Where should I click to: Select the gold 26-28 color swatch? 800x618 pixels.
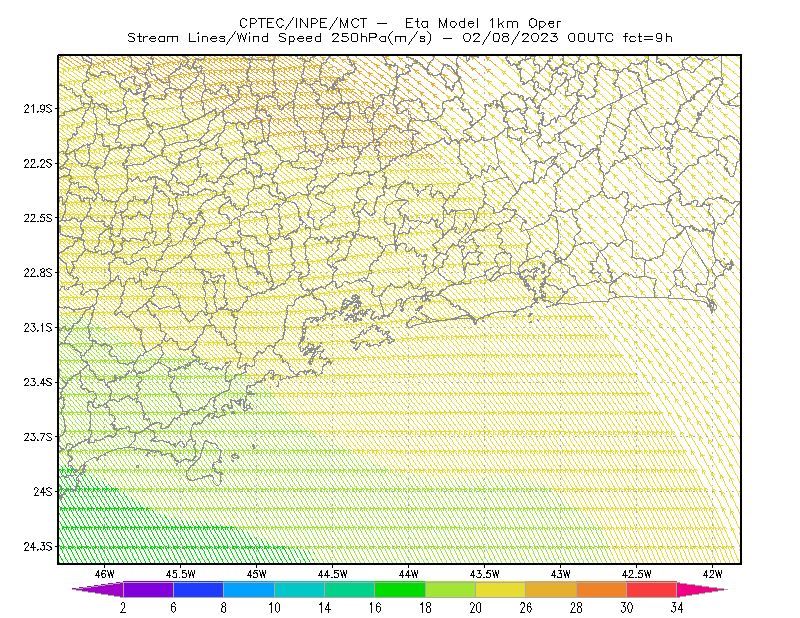point(551,589)
